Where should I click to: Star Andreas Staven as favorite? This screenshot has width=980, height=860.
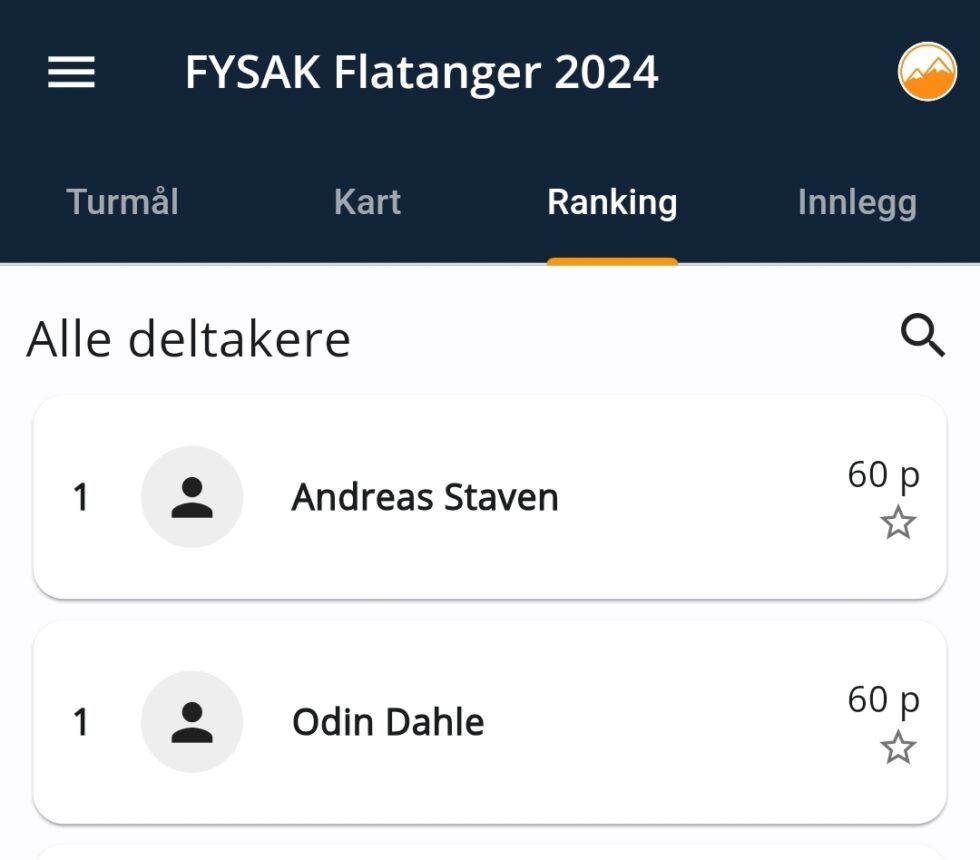pos(898,523)
